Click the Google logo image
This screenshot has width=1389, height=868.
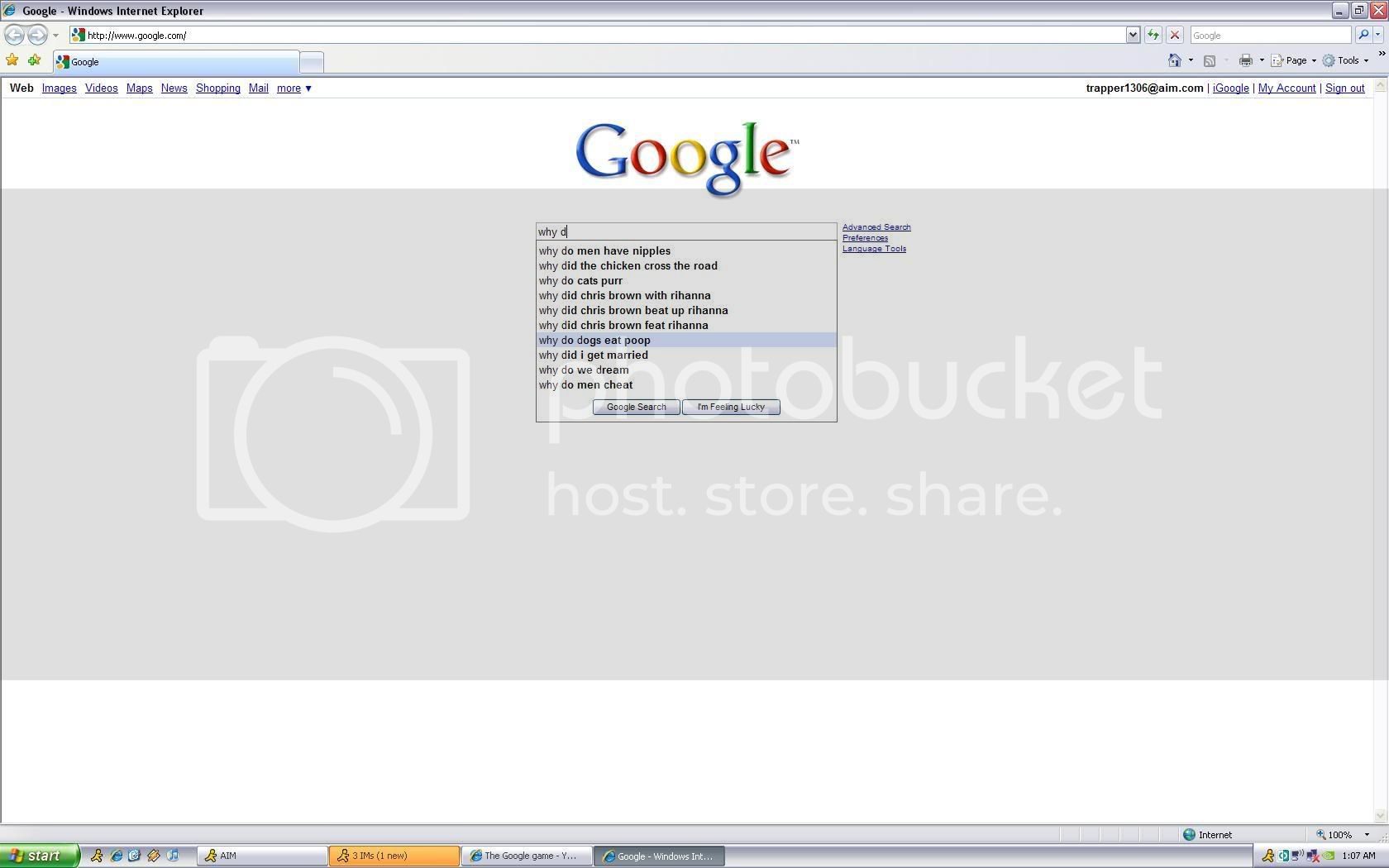click(686, 159)
